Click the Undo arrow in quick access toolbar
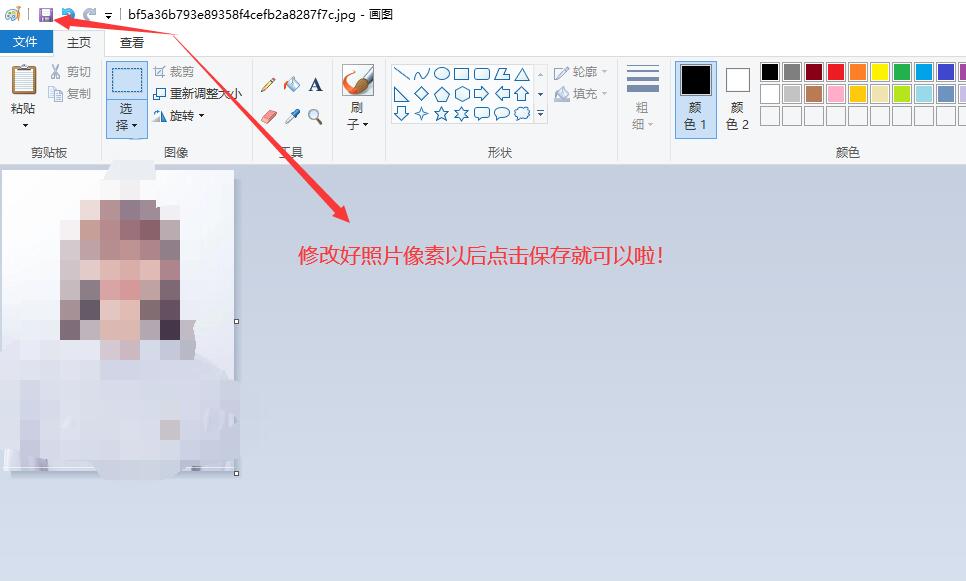This screenshot has width=966, height=581. tap(68, 15)
